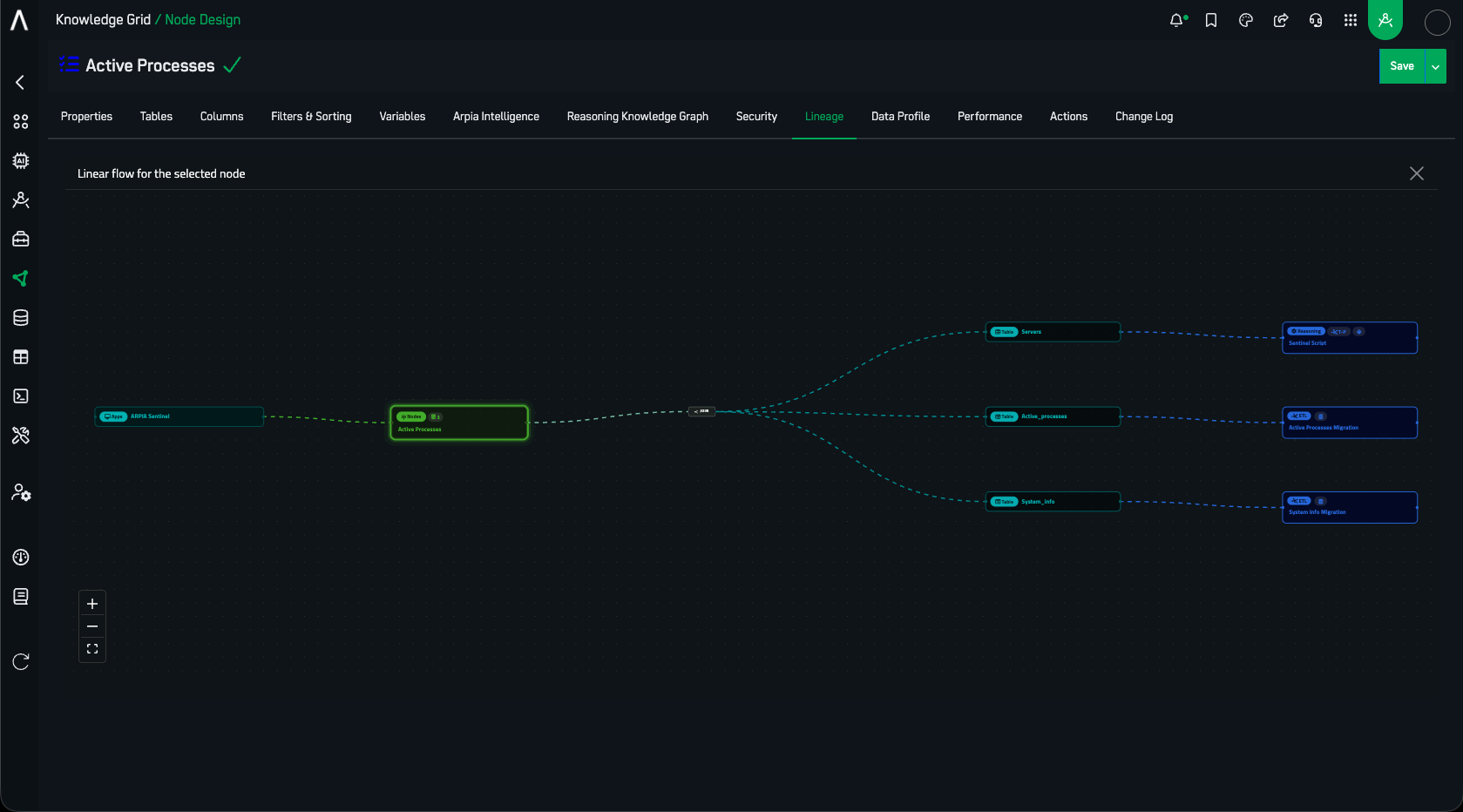Image resolution: width=1463 pixels, height=812 pixels.
Task: Open the Knowledge Grid sidebar icon
Action: 21,279
